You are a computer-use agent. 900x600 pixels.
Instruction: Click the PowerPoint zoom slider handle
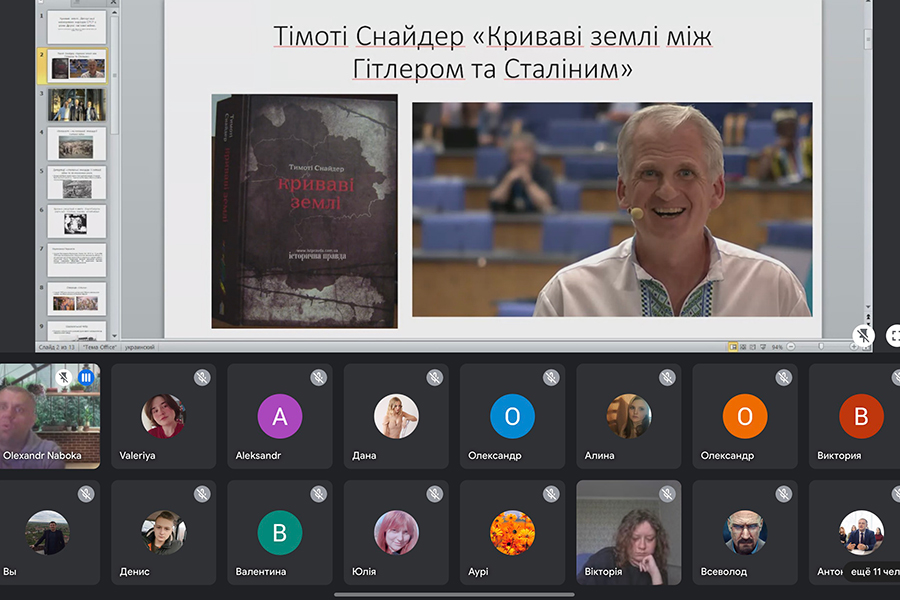coord(821,347)
